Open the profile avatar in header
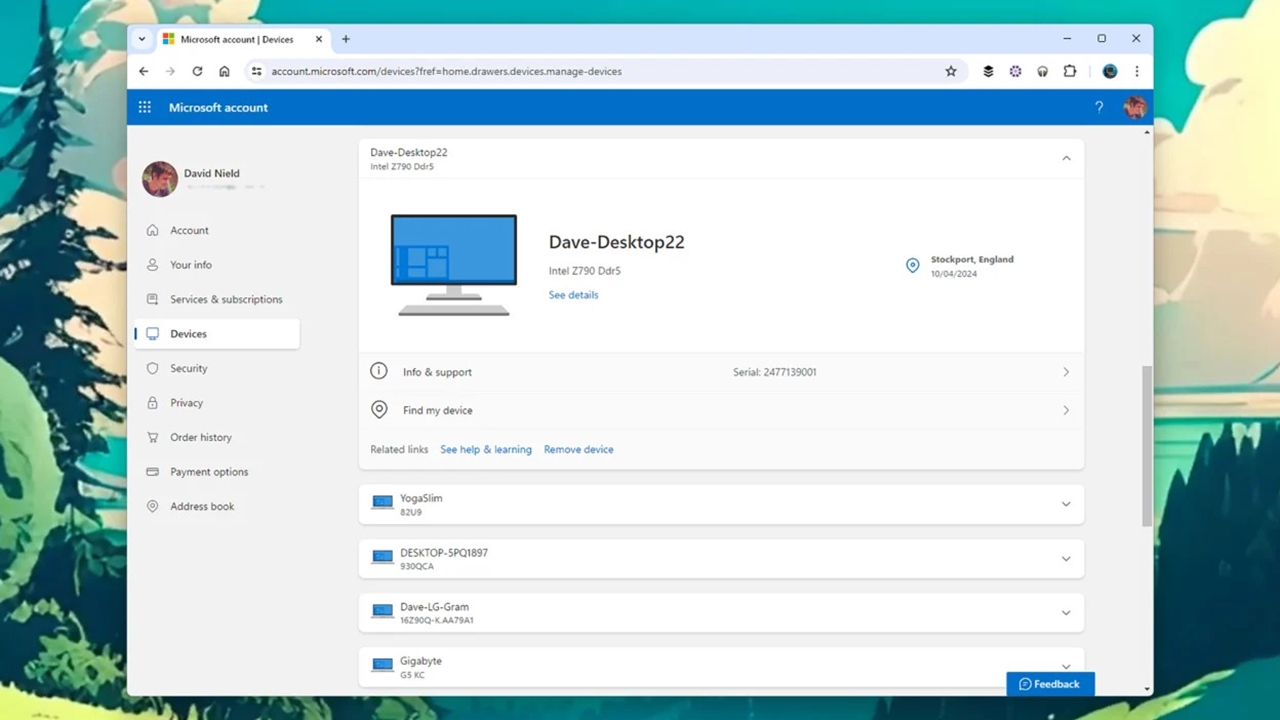This screenshot has width=1280, height=720. [x=1134, y=107]
